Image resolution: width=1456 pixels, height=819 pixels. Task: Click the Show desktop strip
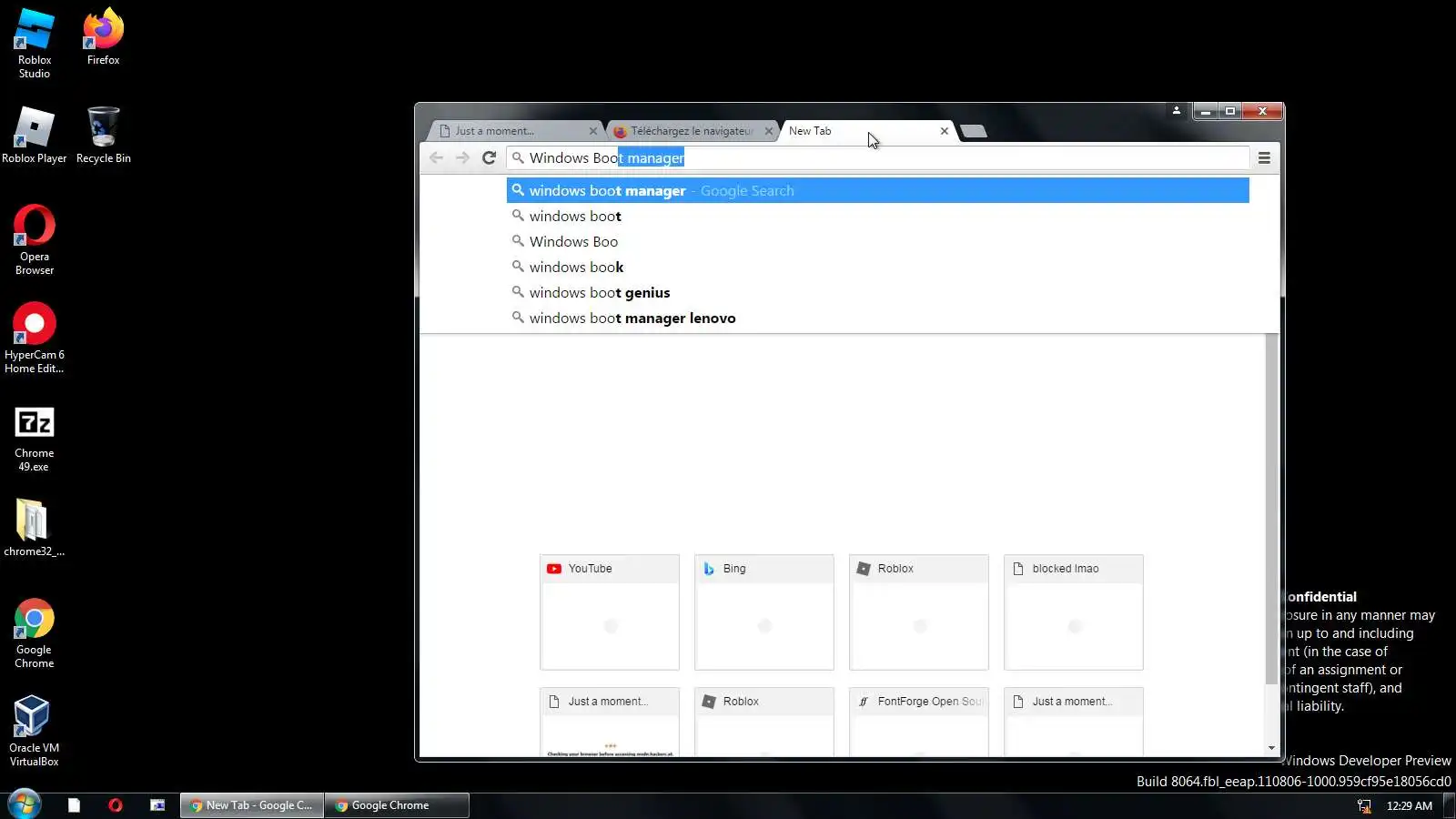coord(1450,805)
